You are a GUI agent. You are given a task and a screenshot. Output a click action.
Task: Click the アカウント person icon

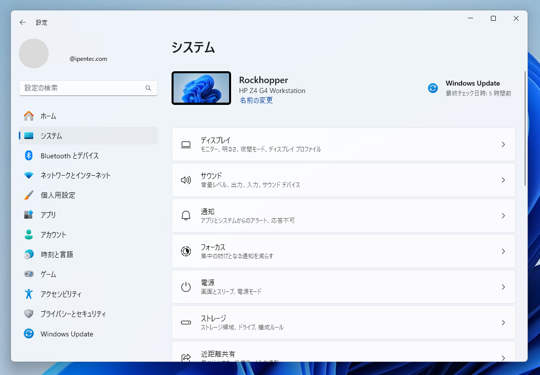pos(29,235)
